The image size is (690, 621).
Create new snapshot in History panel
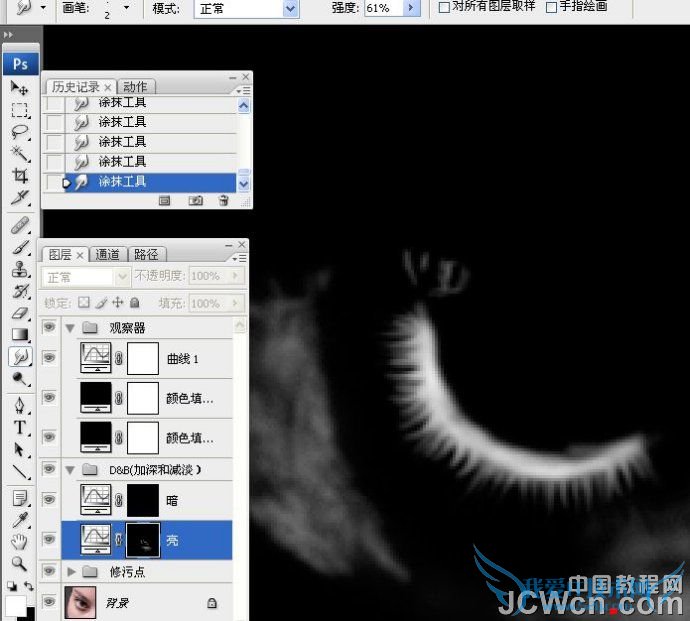[195, 201]
